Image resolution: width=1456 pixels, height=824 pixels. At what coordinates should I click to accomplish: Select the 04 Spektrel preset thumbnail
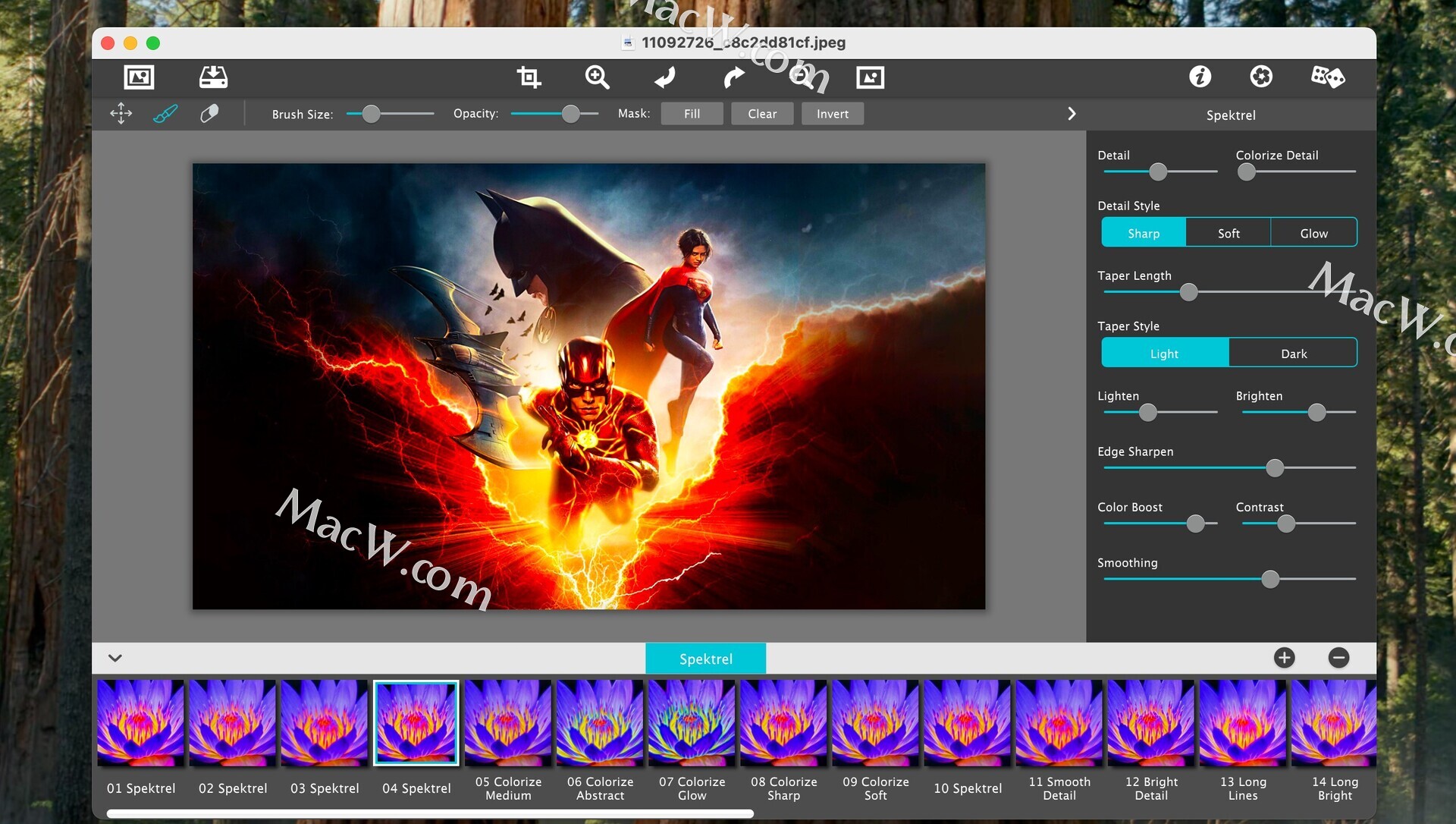(x=416, y=723)
